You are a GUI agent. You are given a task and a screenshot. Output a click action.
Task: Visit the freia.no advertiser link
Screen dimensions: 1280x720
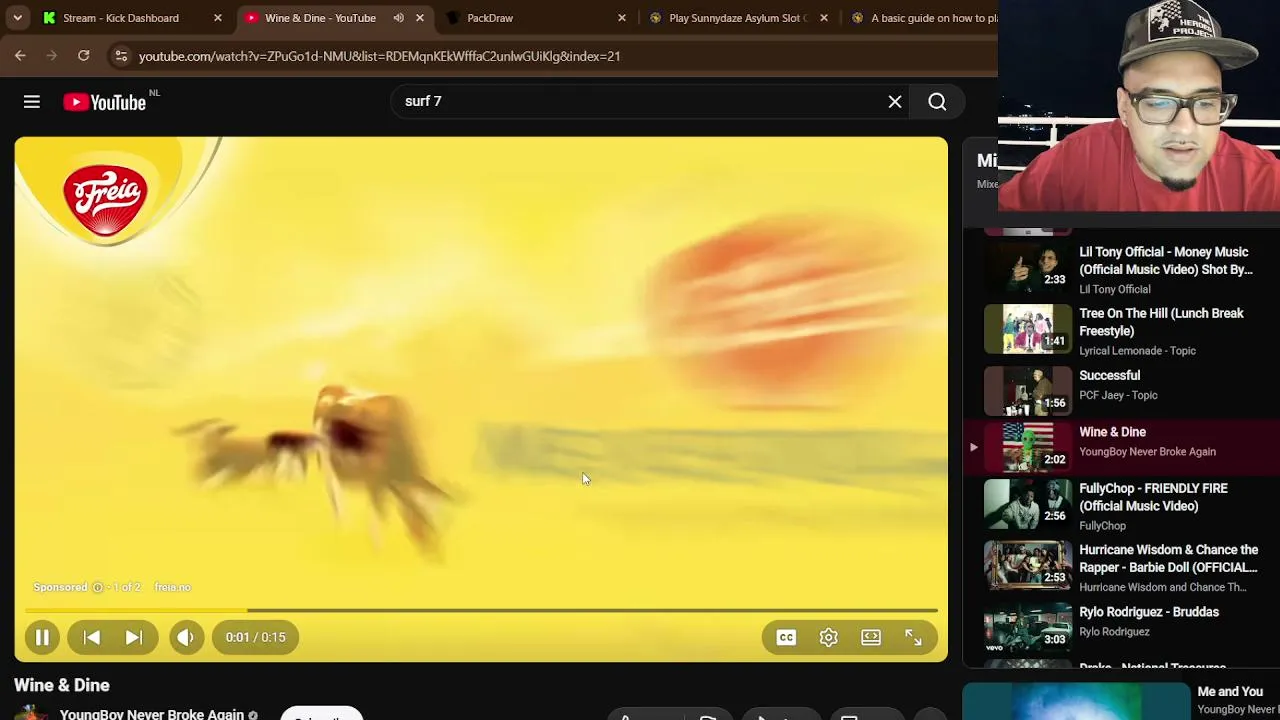[172, 587]
